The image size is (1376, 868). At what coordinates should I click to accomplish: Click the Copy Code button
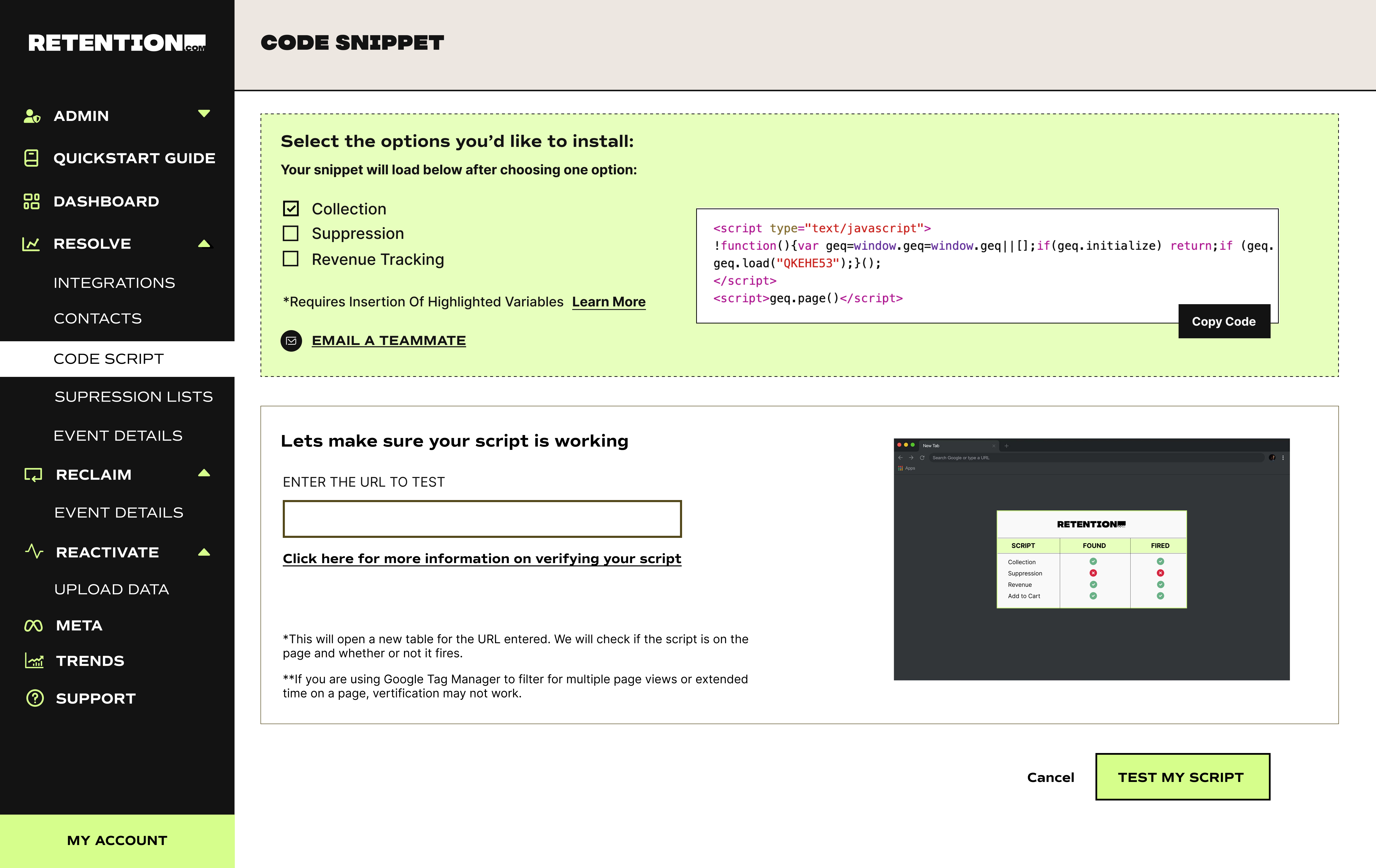pyautogui.click(x=1224, y=321)
